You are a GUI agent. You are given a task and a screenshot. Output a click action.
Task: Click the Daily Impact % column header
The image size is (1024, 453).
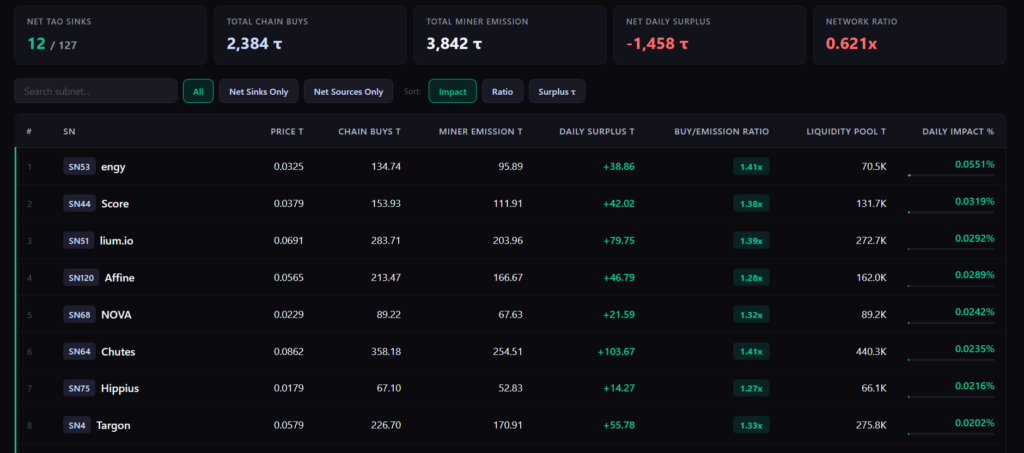pos(958,131)
